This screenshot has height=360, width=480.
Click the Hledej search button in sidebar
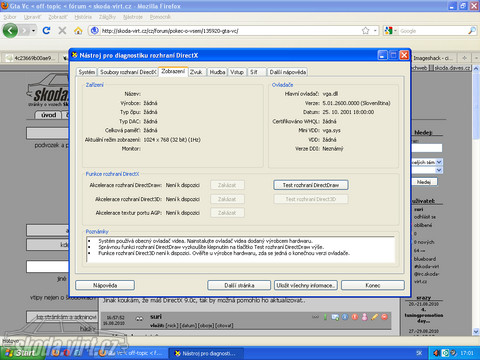pyautogui.click(x=423, y=182)
